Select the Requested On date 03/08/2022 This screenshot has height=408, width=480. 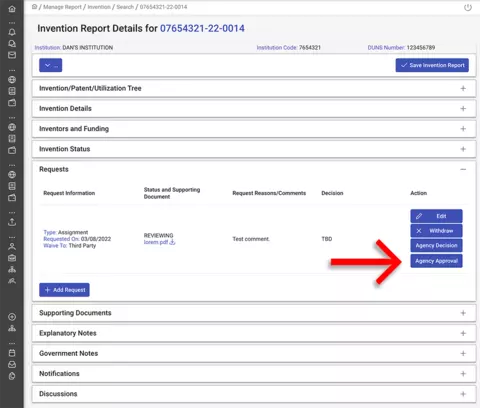point(96,239)
